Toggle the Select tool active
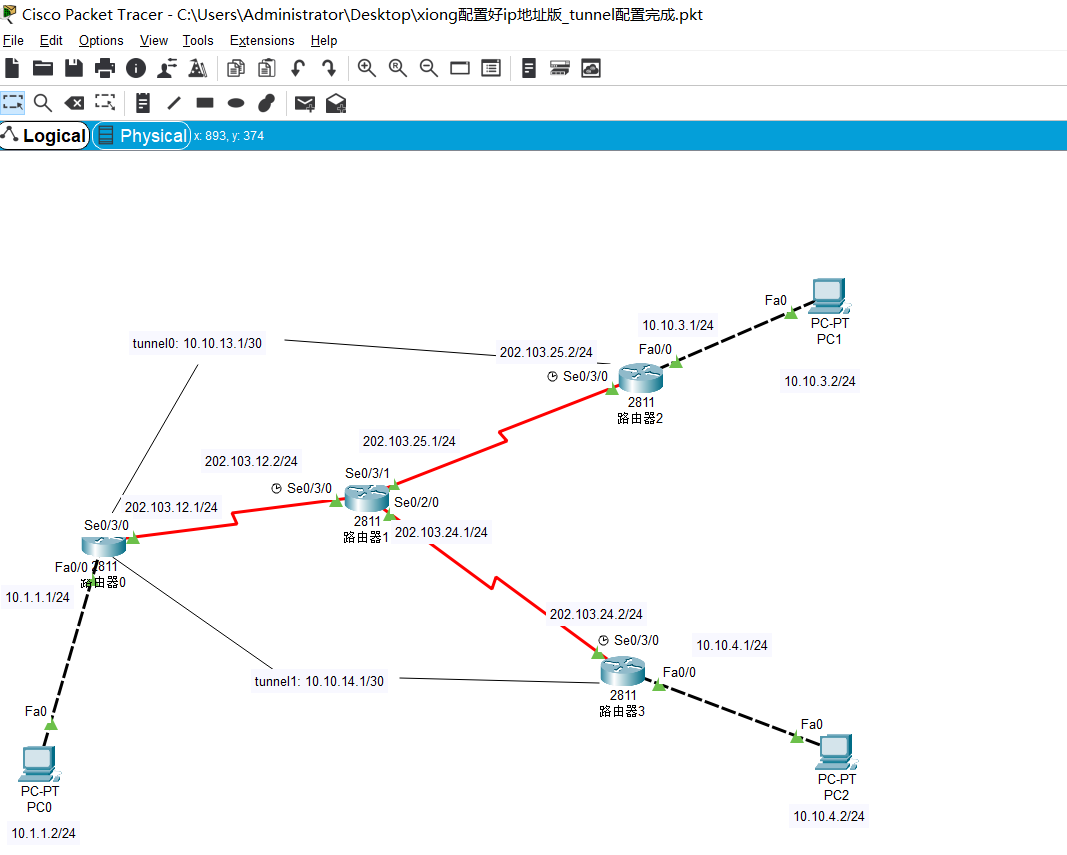 pos(13,102)
